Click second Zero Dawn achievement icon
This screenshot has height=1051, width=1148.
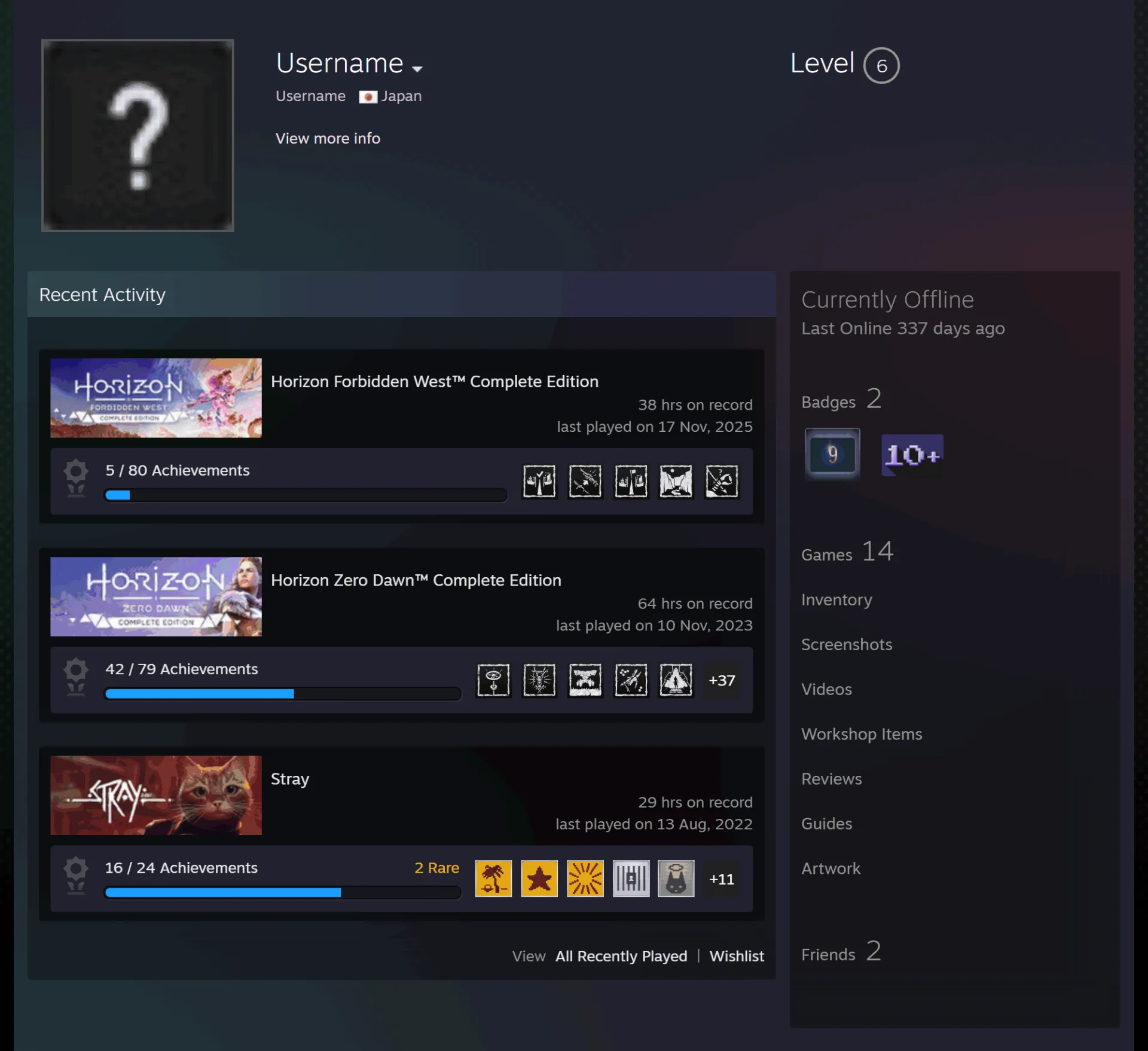pyautogui.click(x=539, y=680)
